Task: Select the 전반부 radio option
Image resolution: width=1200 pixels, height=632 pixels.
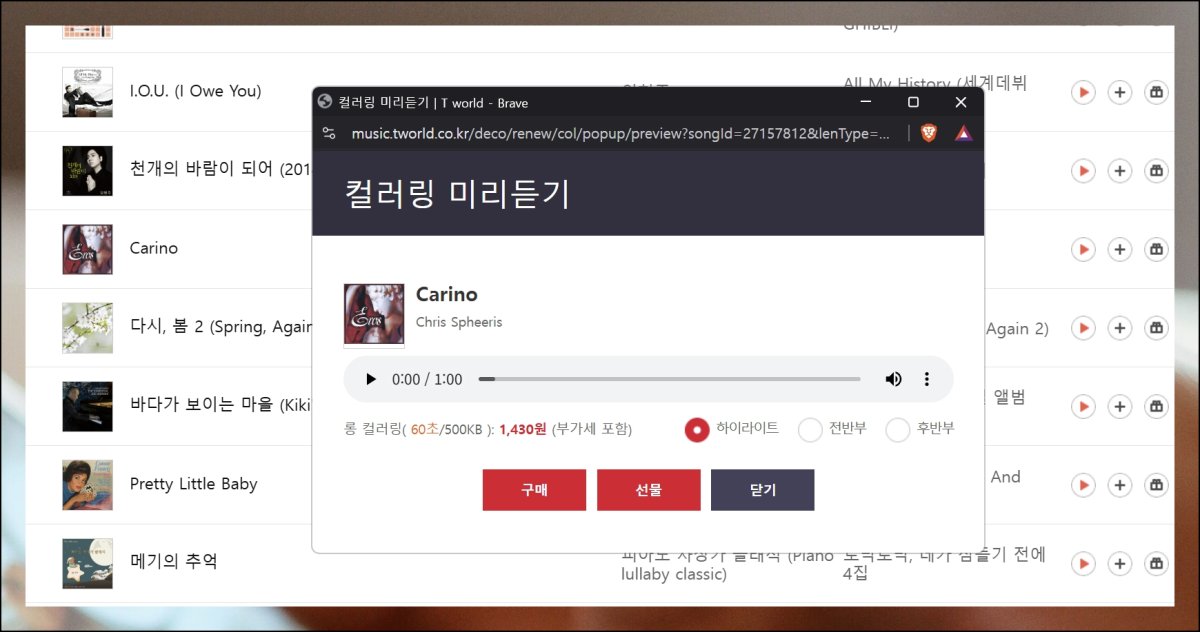Action: click(x=810, y=429)
